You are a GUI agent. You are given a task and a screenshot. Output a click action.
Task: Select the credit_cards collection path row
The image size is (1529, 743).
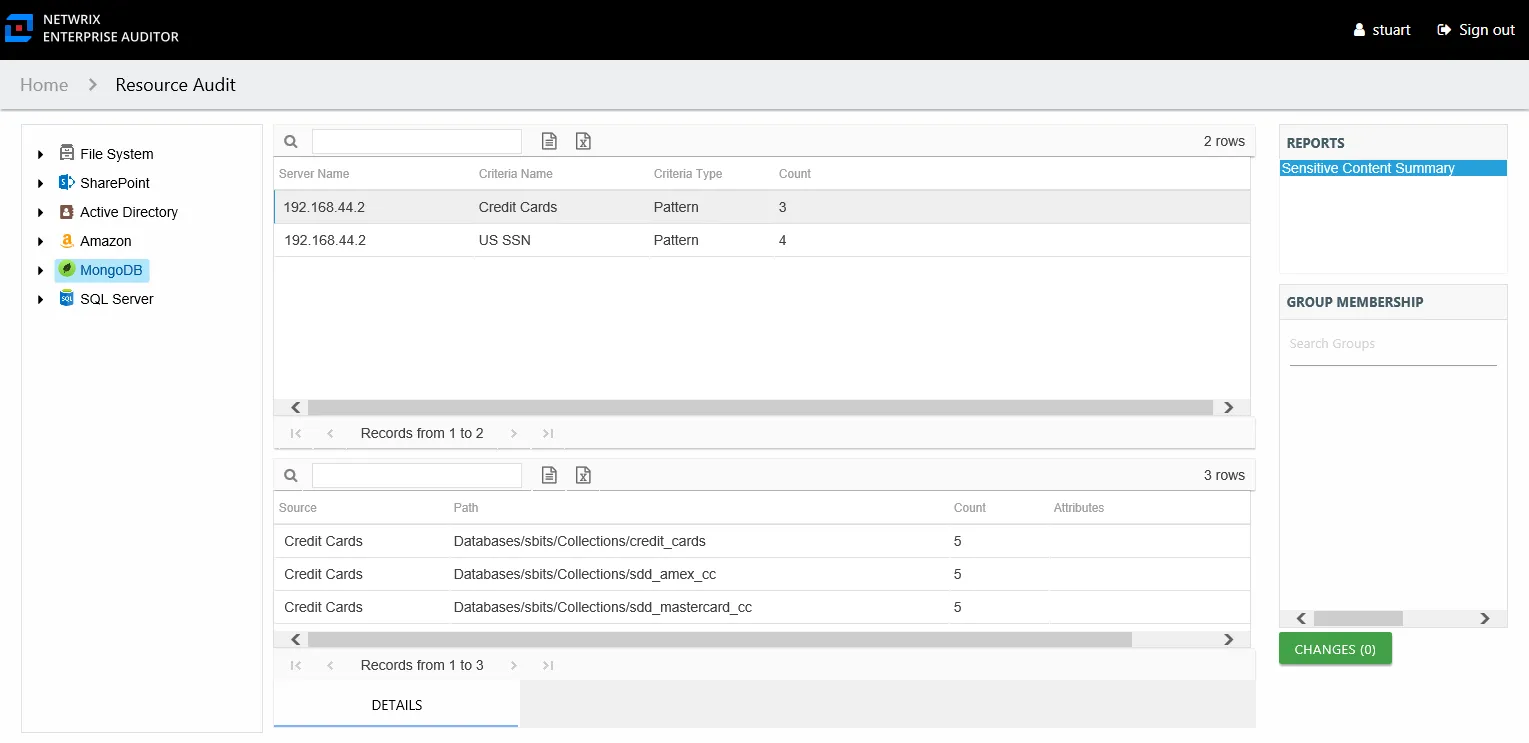[x=762, y=541]
